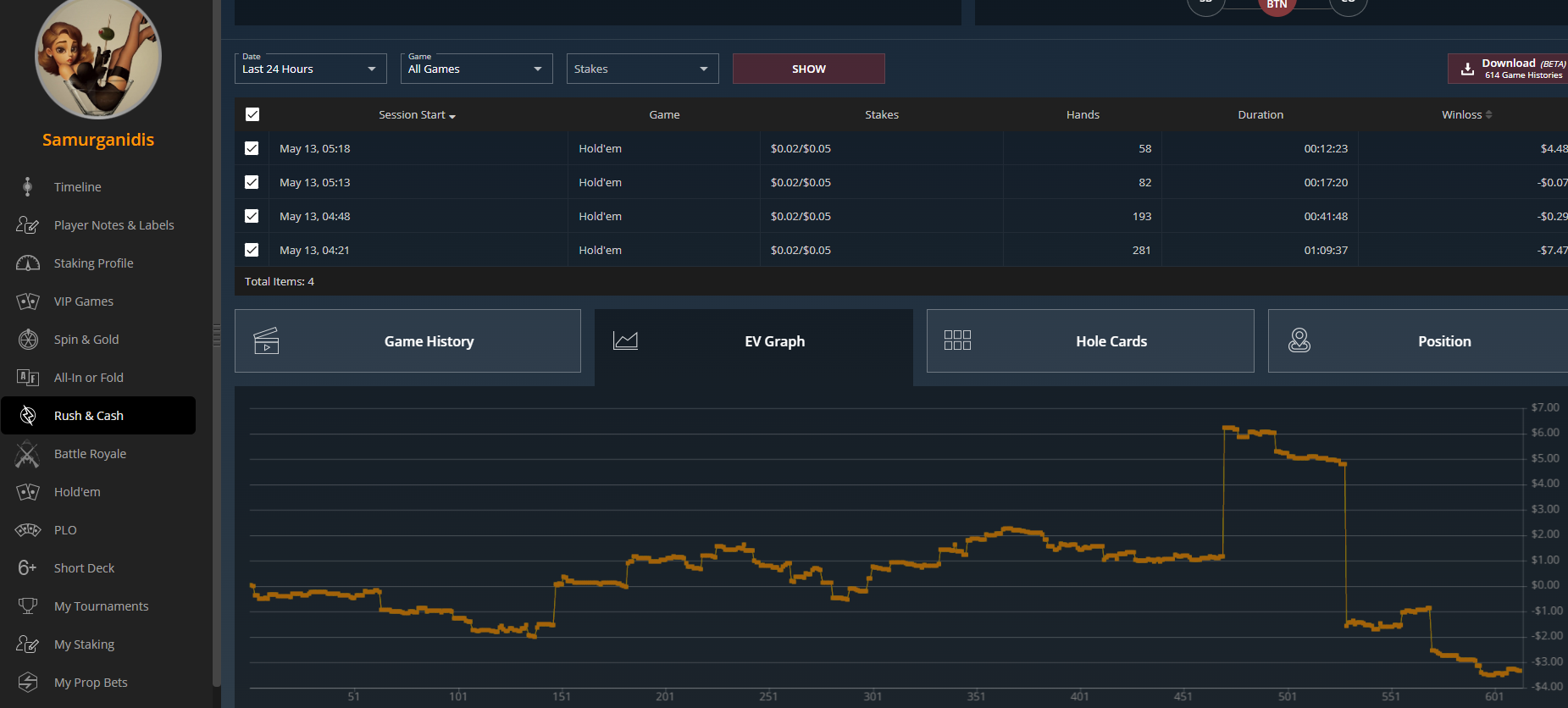Viewport: 1568px width, 708px height.
Task: Uncheck the May 13, 05:13 session
Action: pyautogui.click(x=252, y=182)
